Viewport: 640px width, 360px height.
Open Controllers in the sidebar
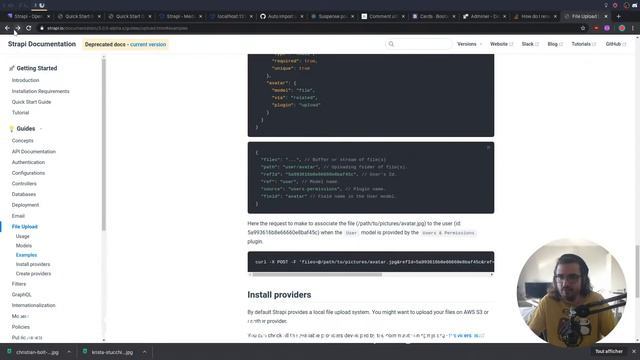pos(24,184)
